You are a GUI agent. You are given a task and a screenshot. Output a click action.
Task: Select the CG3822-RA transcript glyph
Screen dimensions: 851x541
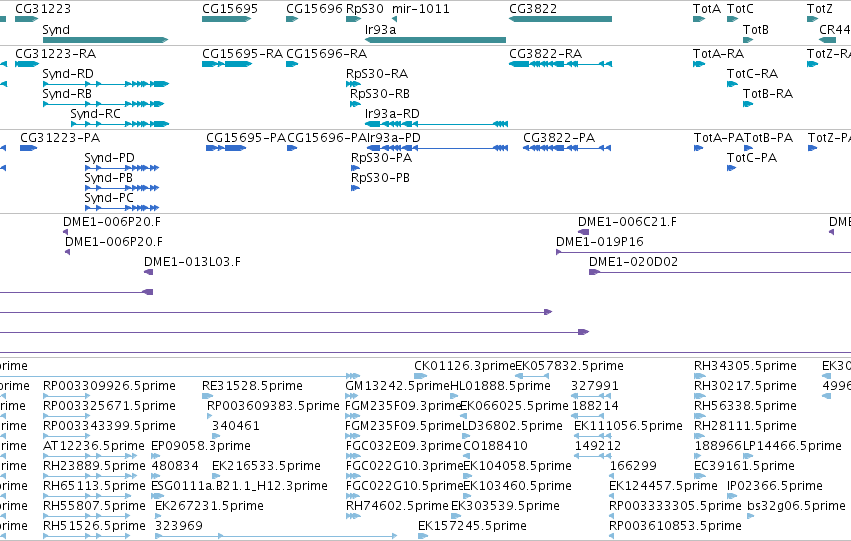(x=560, y=64)
